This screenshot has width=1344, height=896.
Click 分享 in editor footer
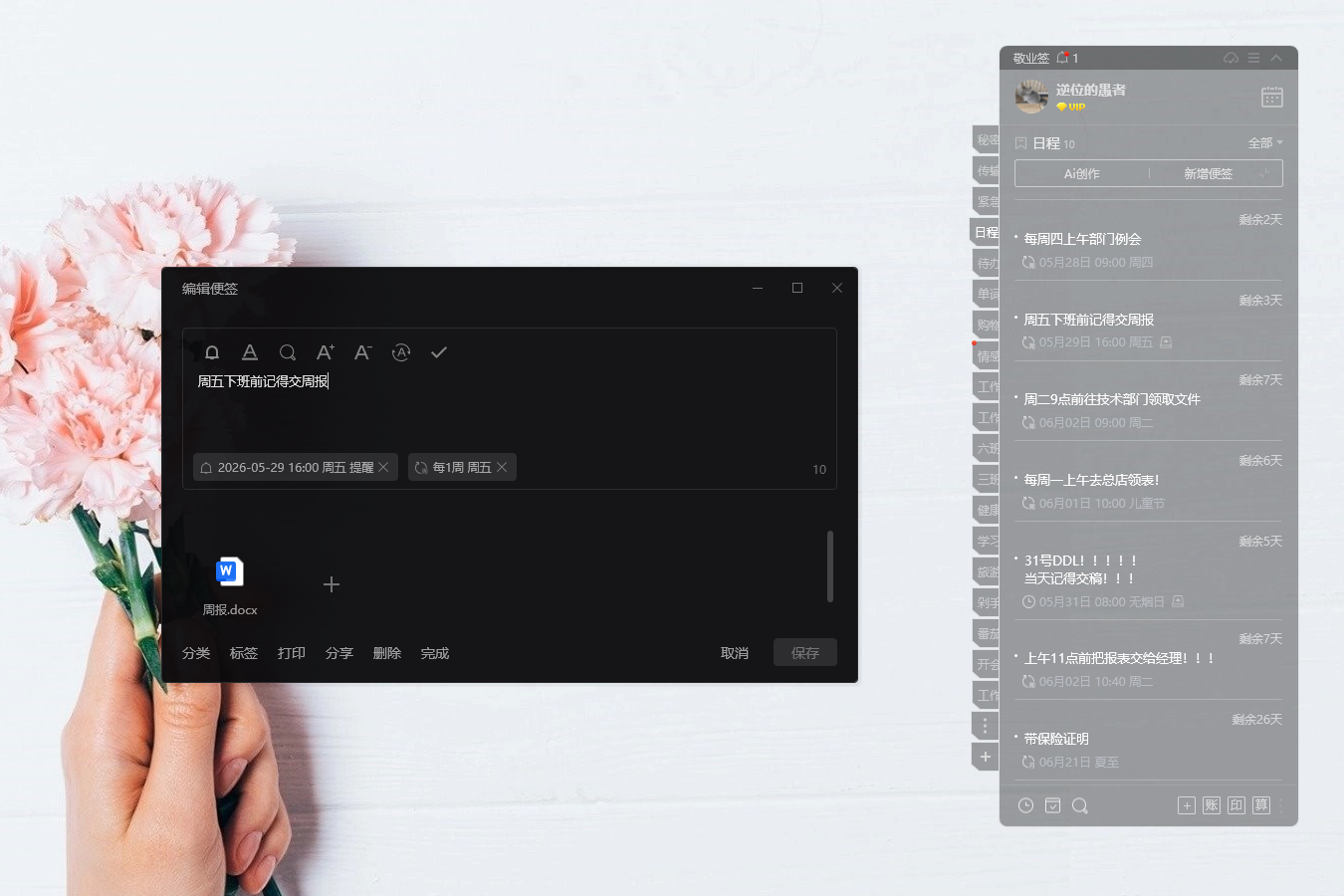point(339,653)
